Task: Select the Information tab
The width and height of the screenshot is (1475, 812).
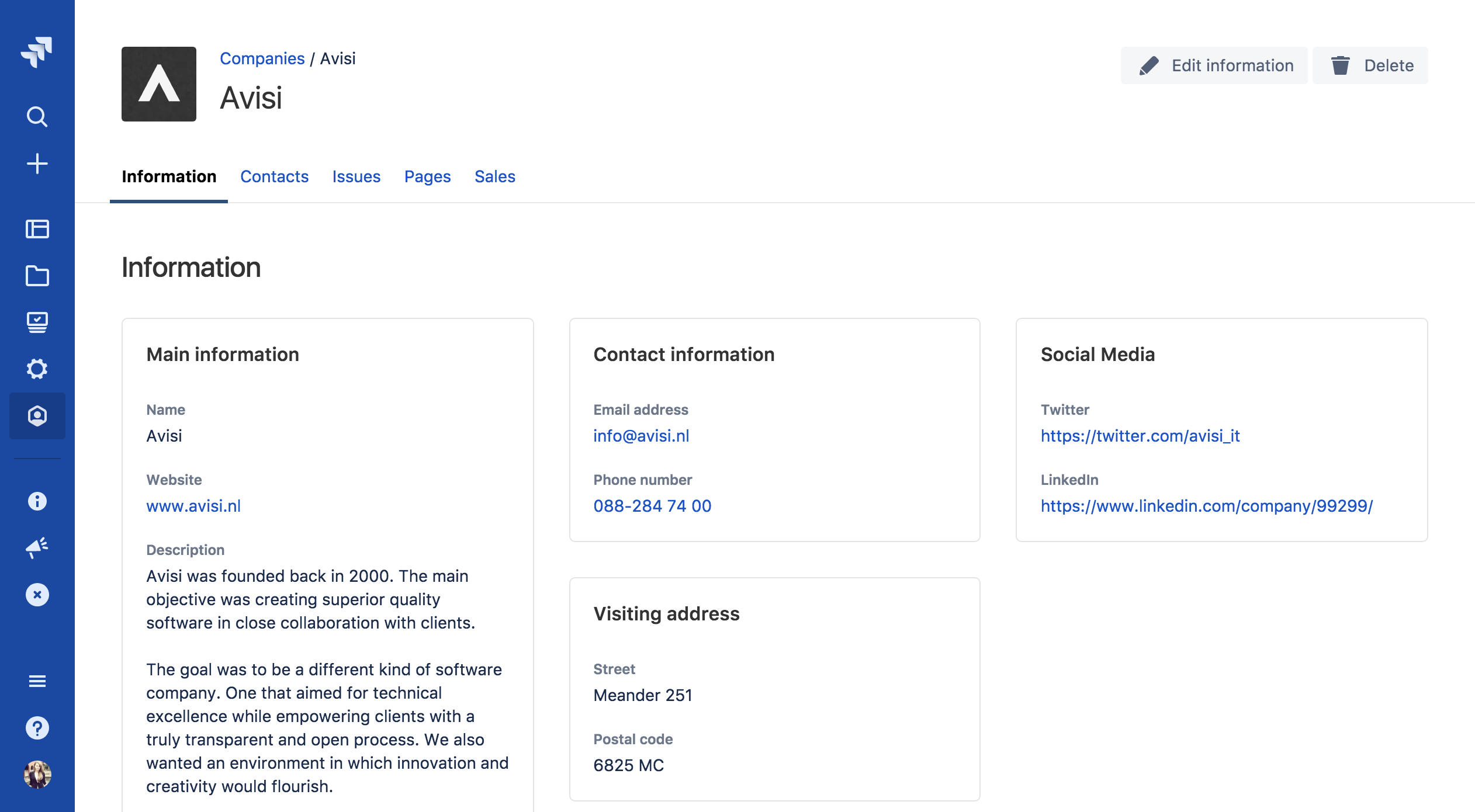Action: click(x=169, y=176)
